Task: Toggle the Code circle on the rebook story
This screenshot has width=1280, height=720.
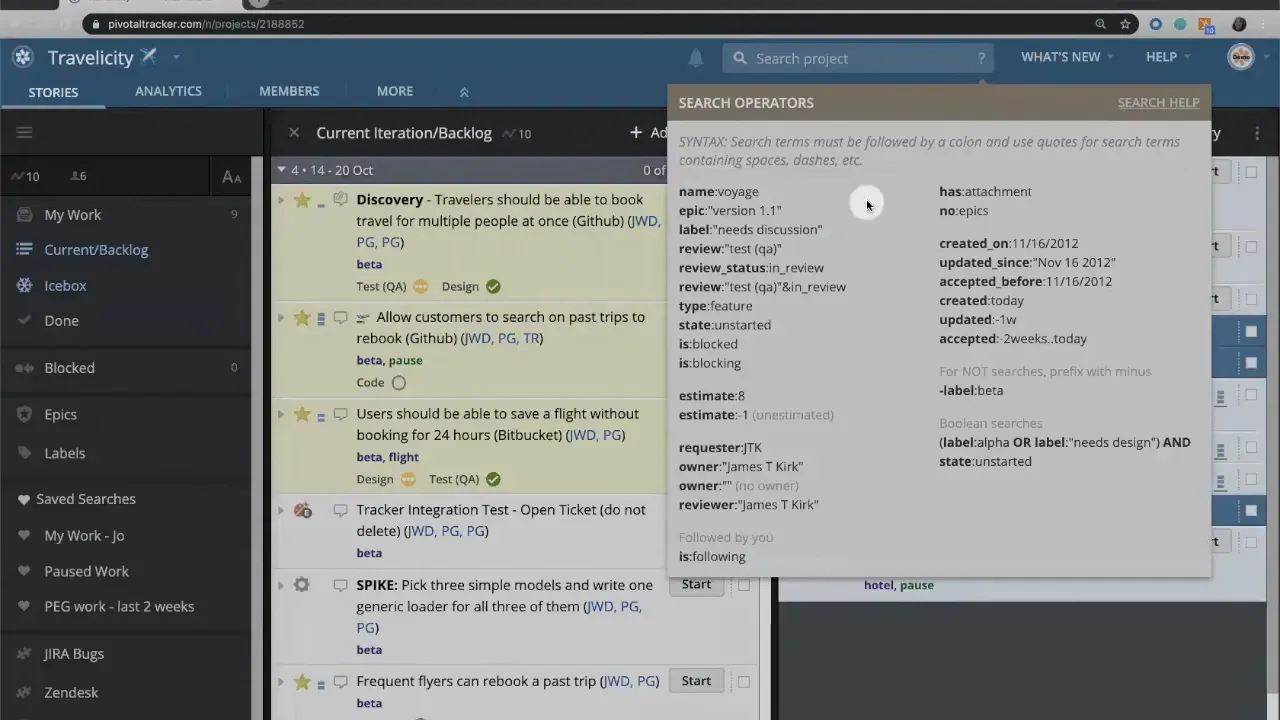Action: pyautogui.click(x=398, y=382)
